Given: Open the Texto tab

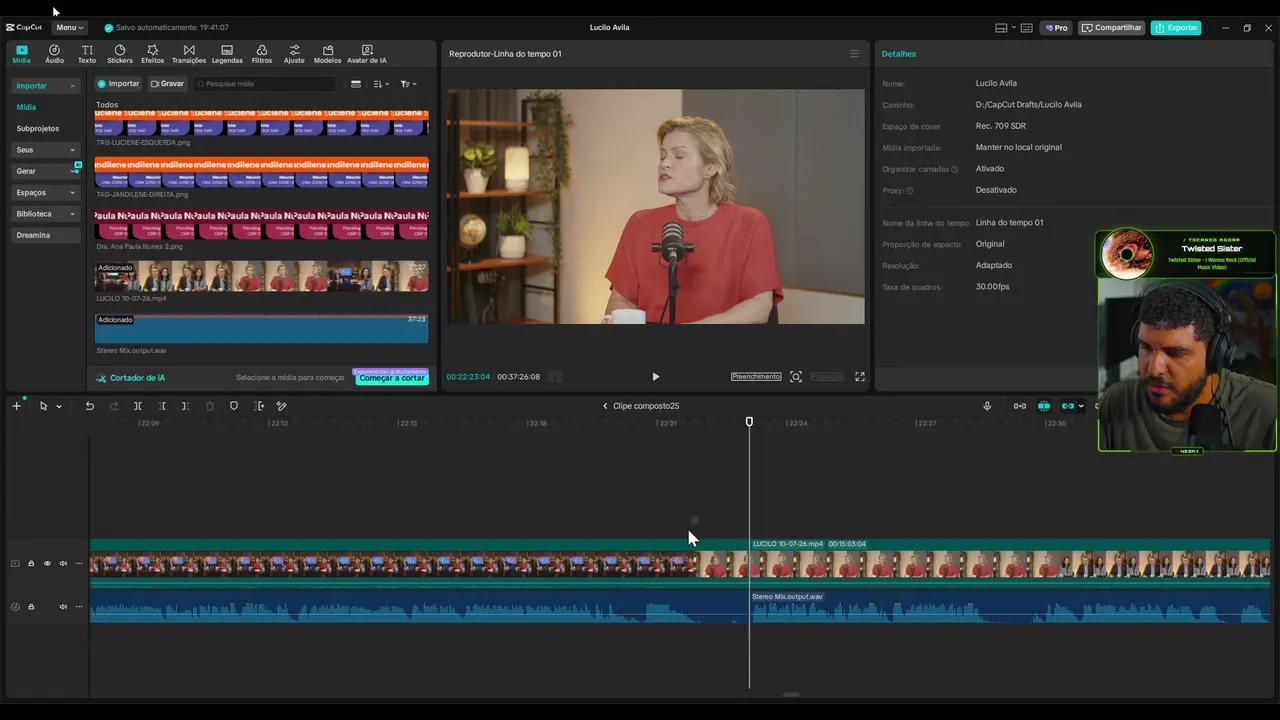Looking at the screenshot, I should [x=87, y=54].
